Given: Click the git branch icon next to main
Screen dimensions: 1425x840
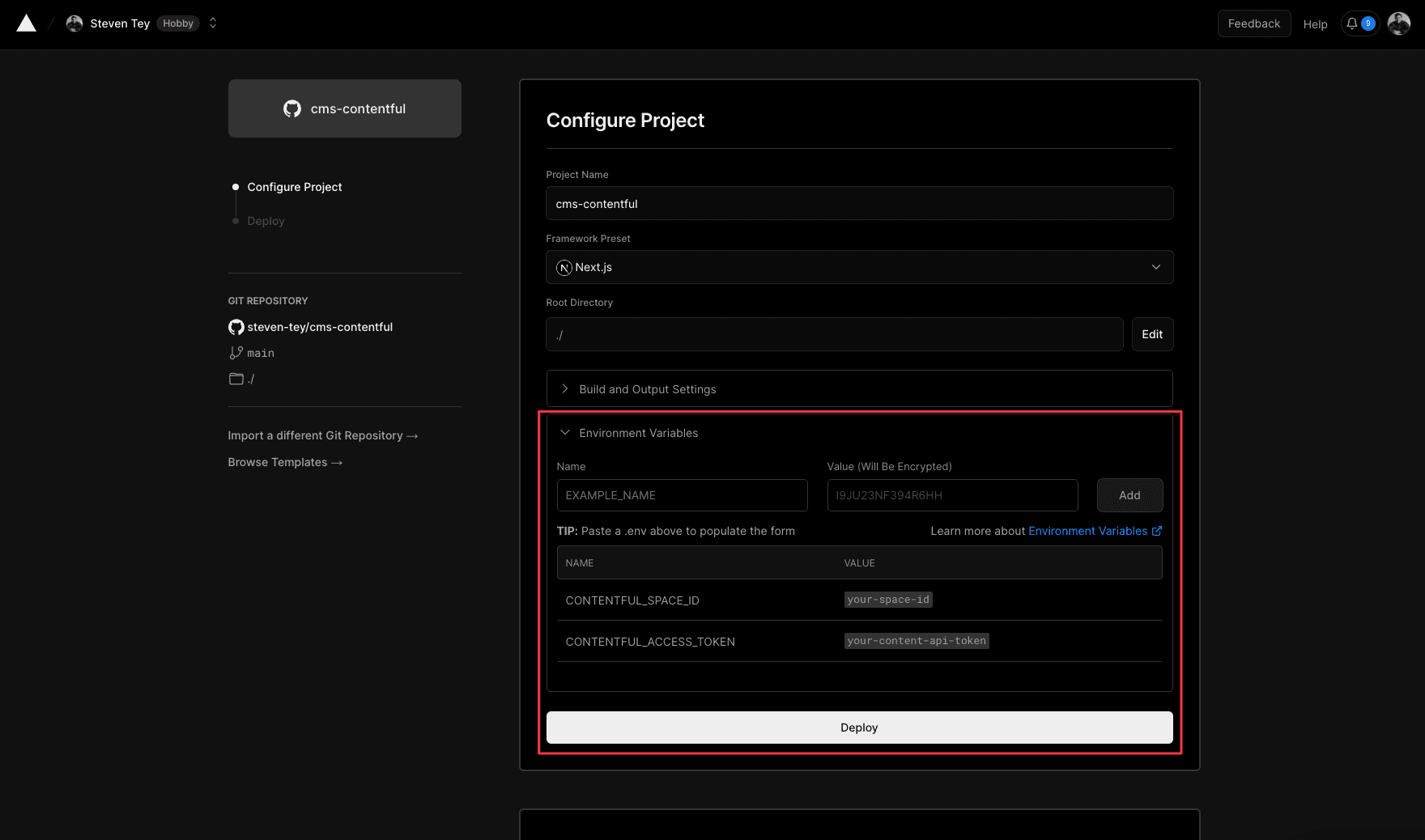Looking at the screenshot, I should tap(236, 353).
